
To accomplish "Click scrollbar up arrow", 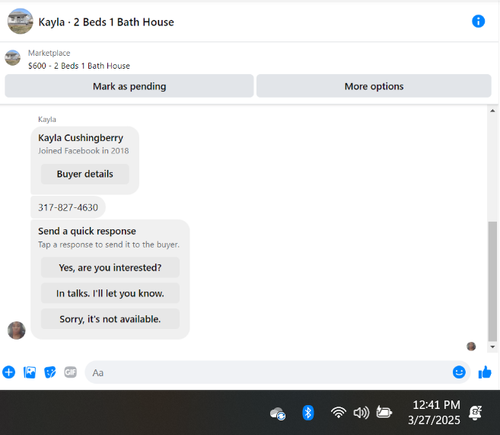I will 492,111.
